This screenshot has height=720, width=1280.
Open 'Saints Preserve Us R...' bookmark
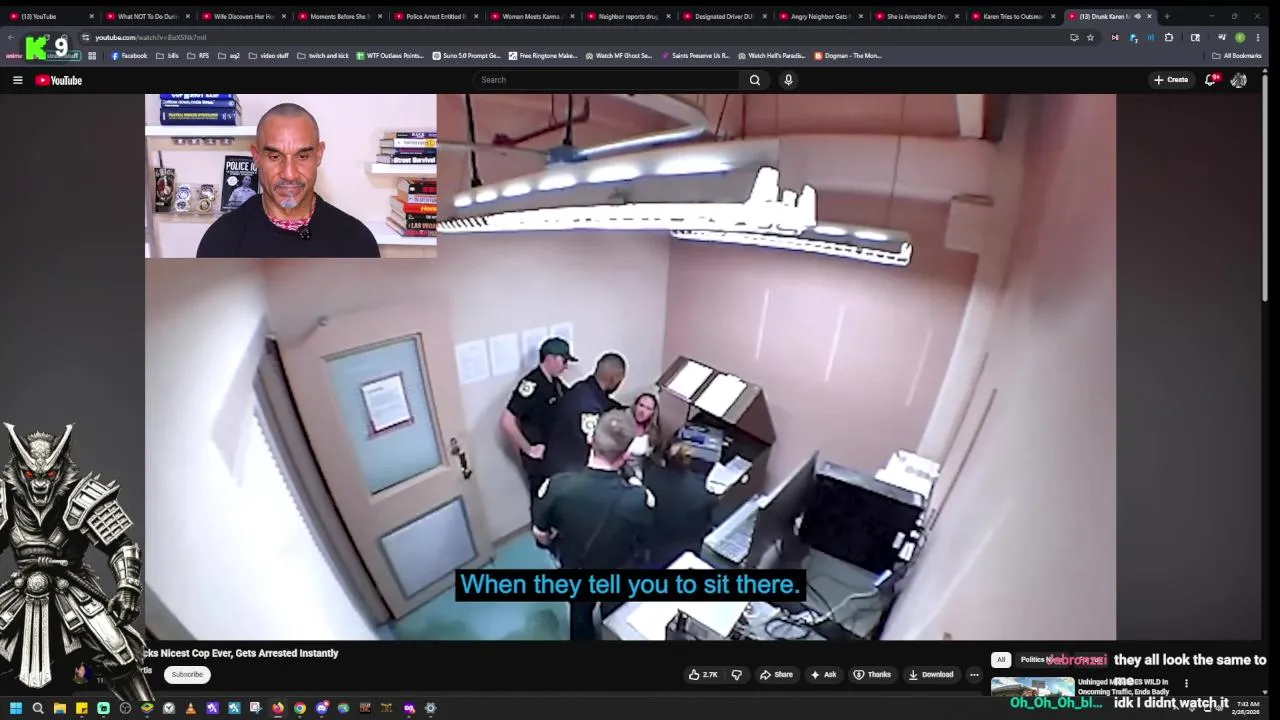click(x=696, y=56)
